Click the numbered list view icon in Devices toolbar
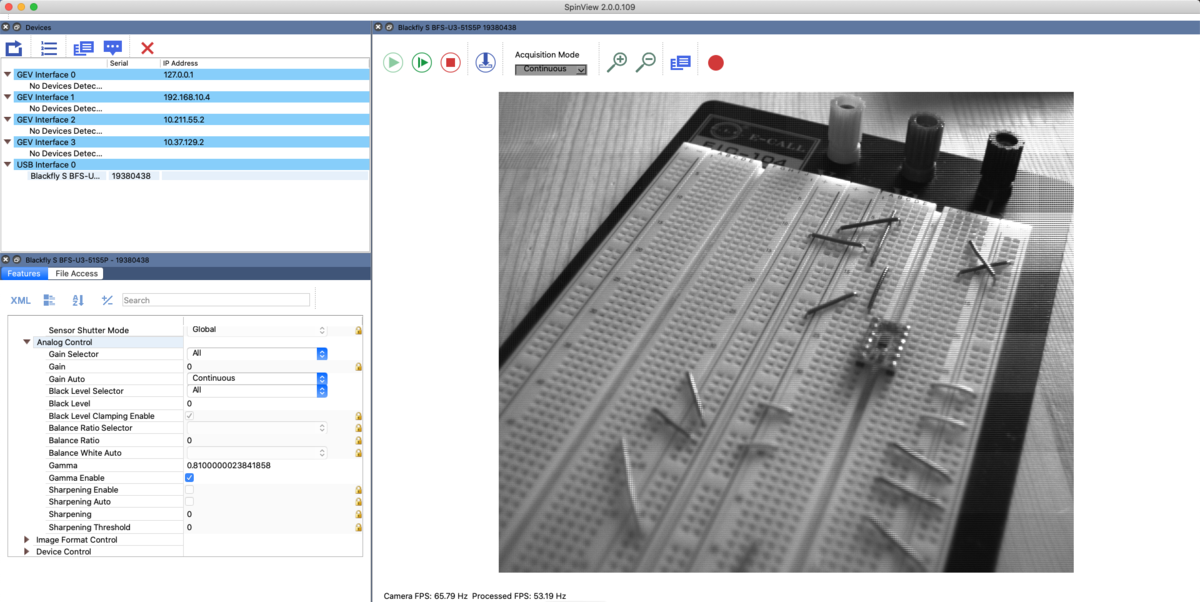Screen dimensions: 1200x602 (x=48, y=48)
